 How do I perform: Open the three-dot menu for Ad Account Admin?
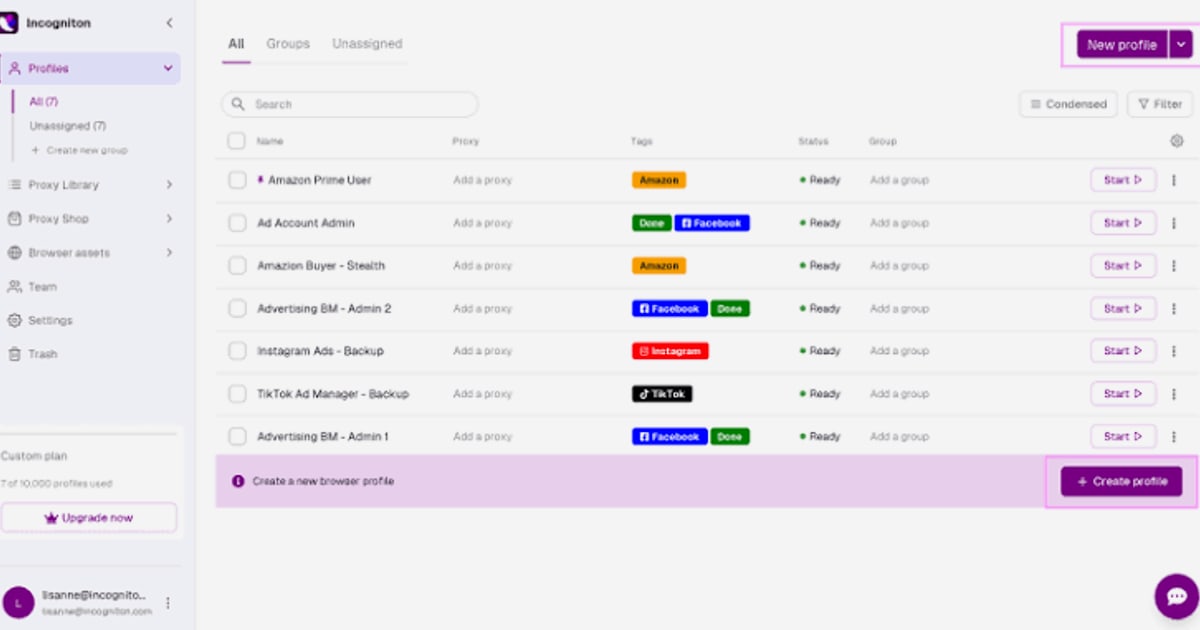point(1174,224)
